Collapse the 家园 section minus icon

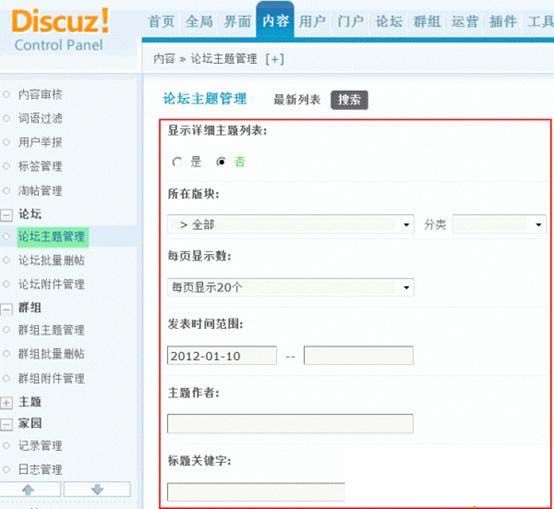coord(6,424)
